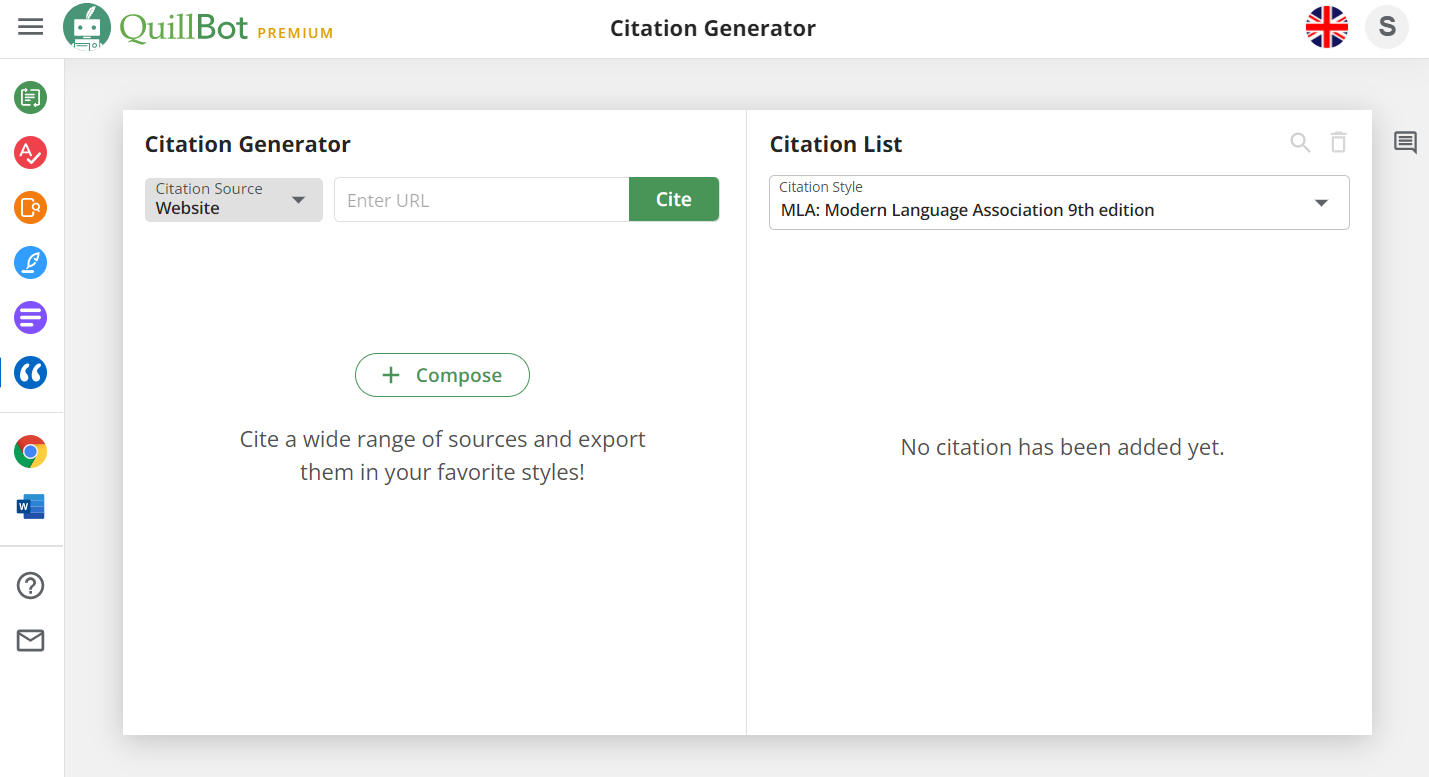
Task: Change the language via the flag dropdown
Action: pos(1327,27)
